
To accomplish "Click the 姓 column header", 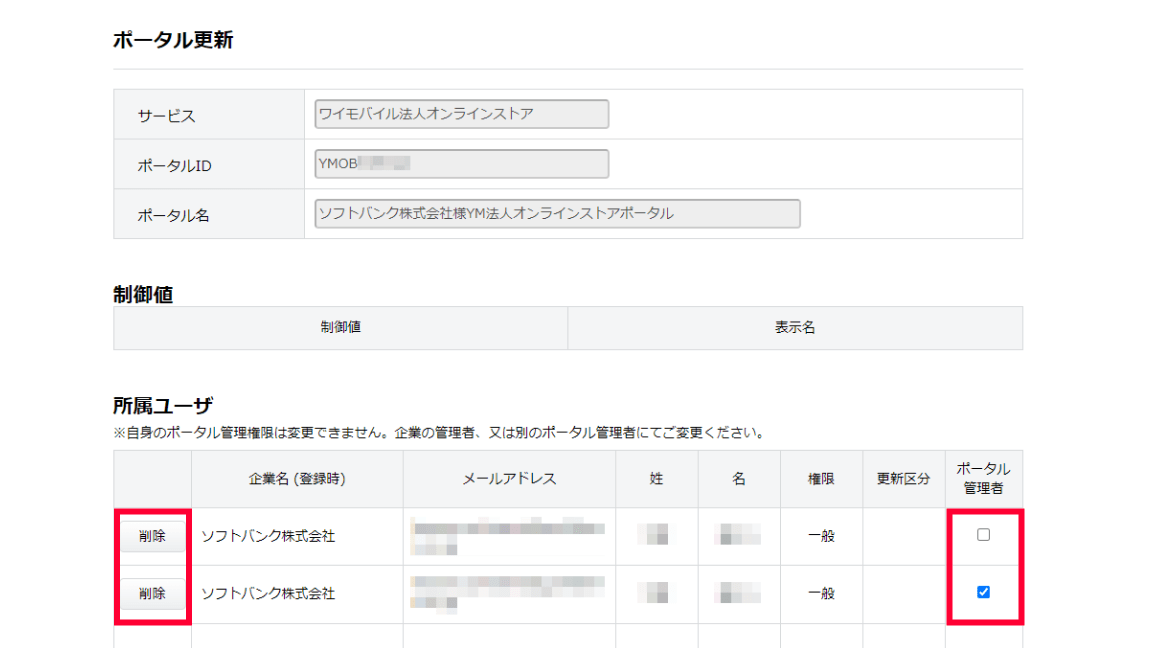I will 656,479.
